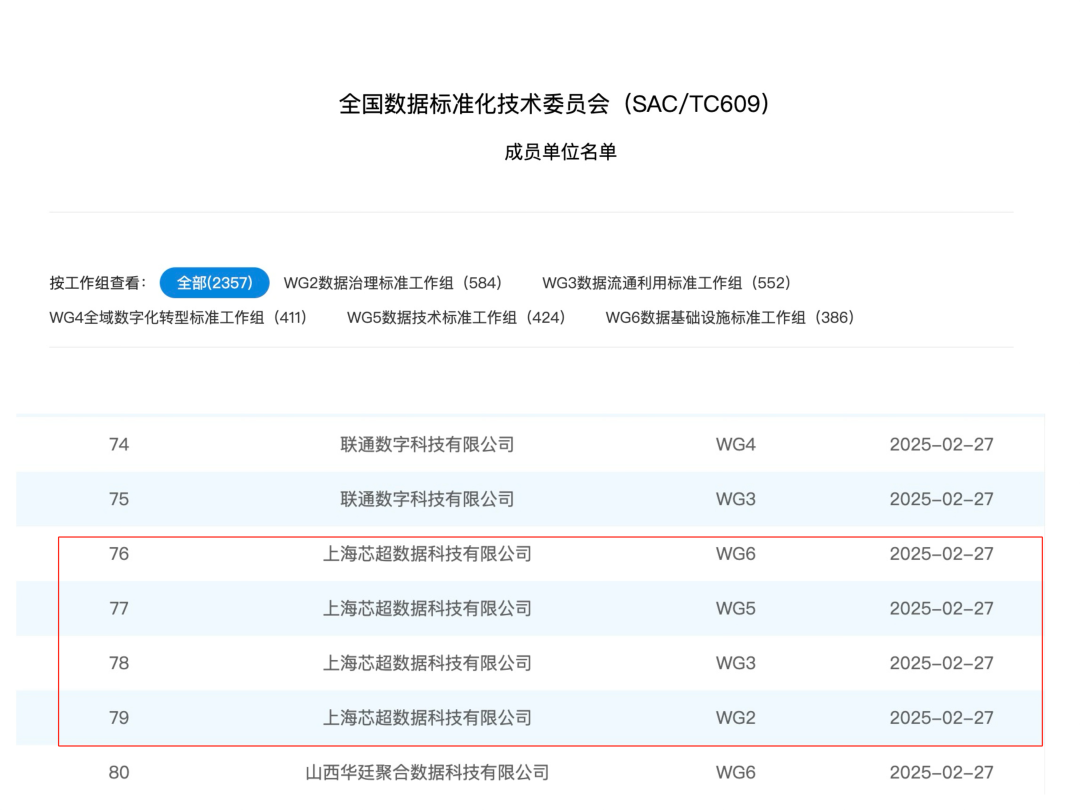The height and width of the screenshot is (810, 1080).
Task: Click WG5 cell in row 77
Action: (736, 608)
